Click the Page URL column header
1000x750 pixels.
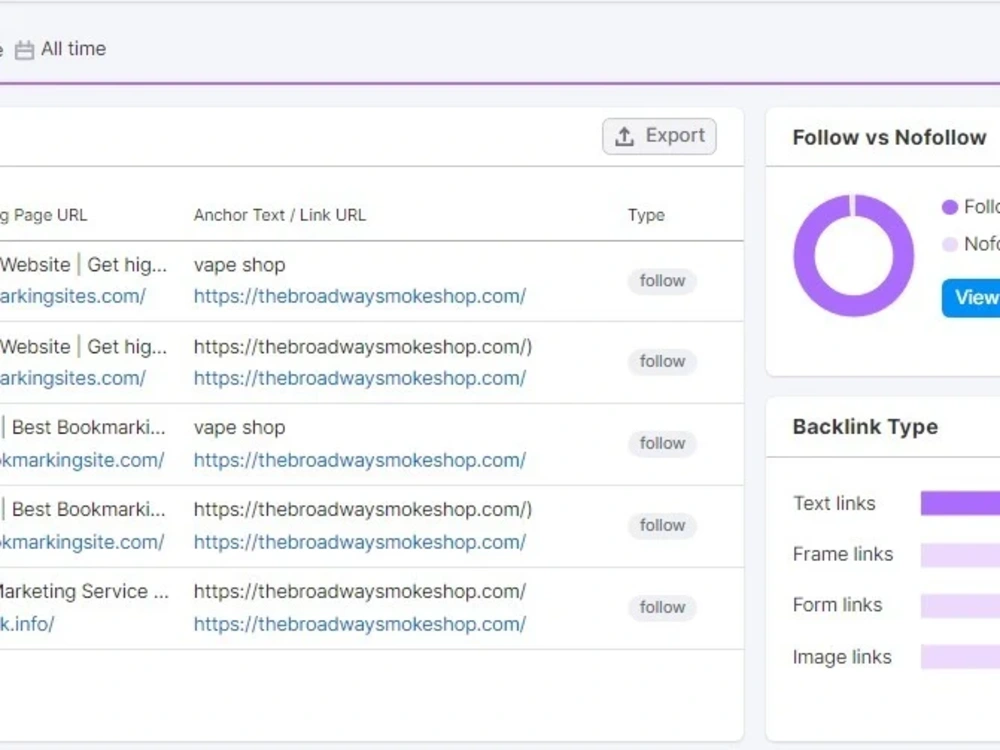pyautogui.click(x=43, y=215)
